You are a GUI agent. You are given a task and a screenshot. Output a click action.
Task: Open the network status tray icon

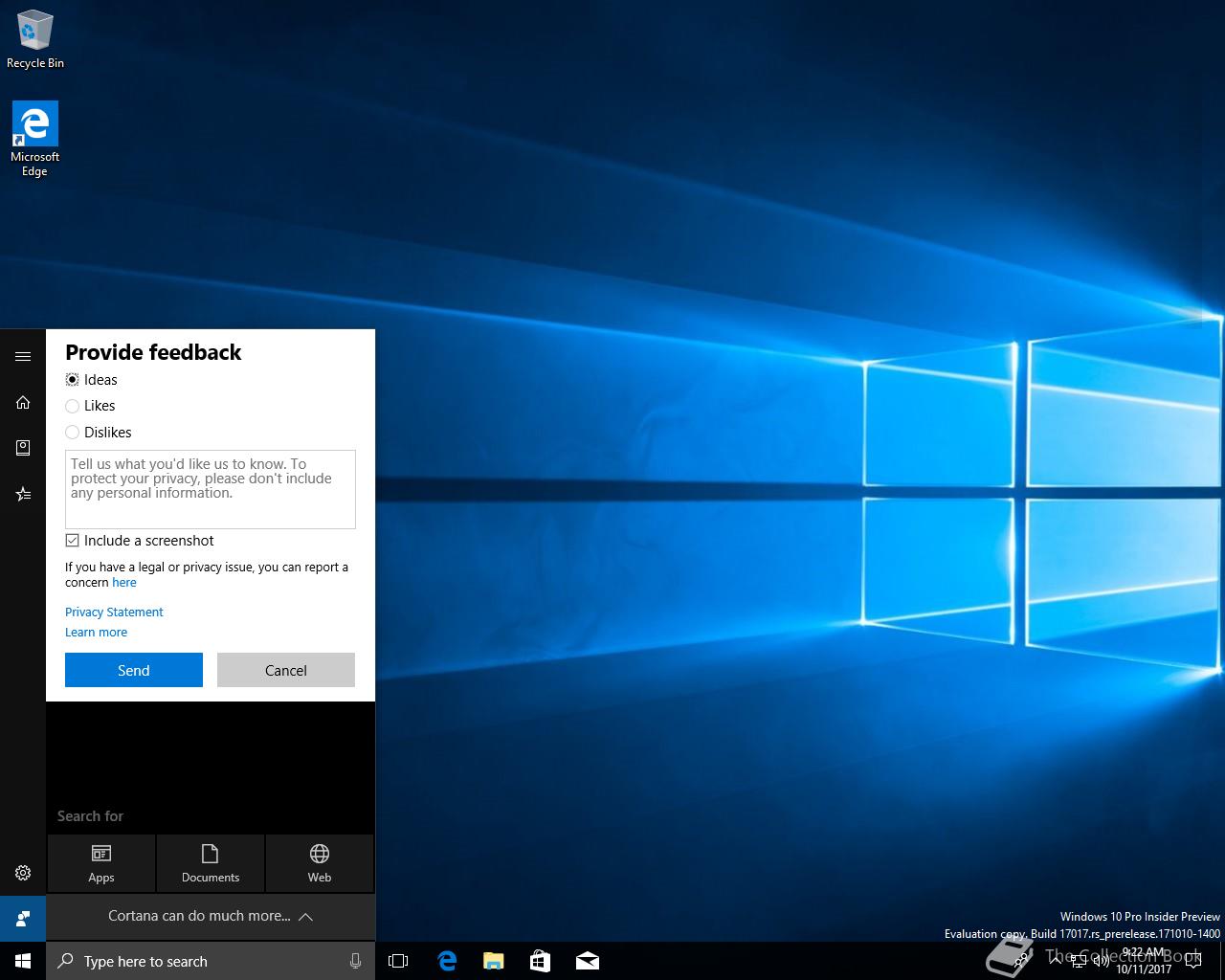click(x=1079, y=961)
